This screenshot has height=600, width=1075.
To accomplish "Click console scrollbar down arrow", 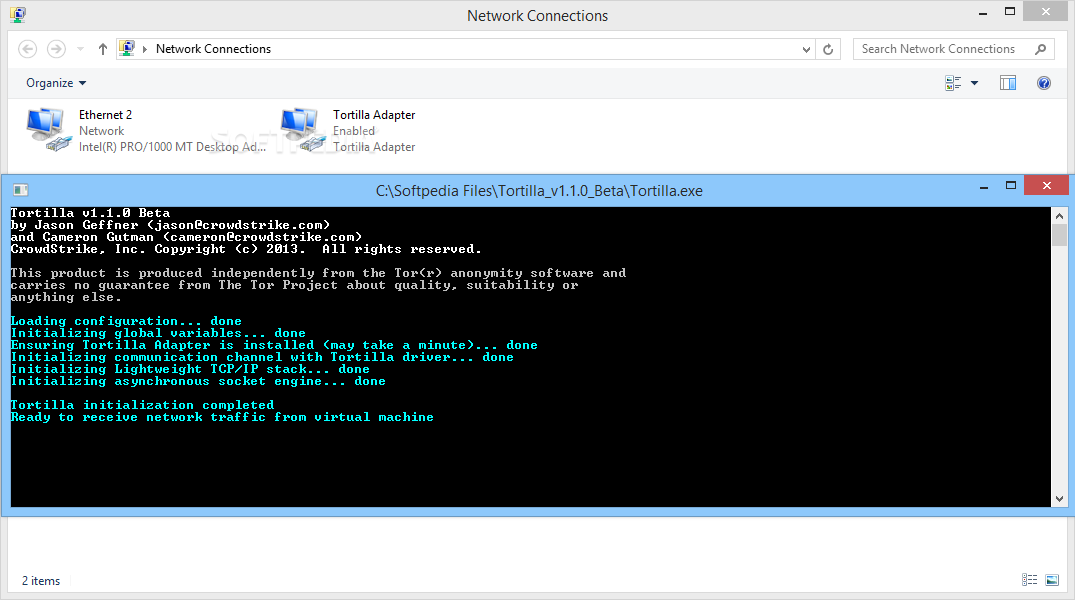I will click(x=1059, y=499).
